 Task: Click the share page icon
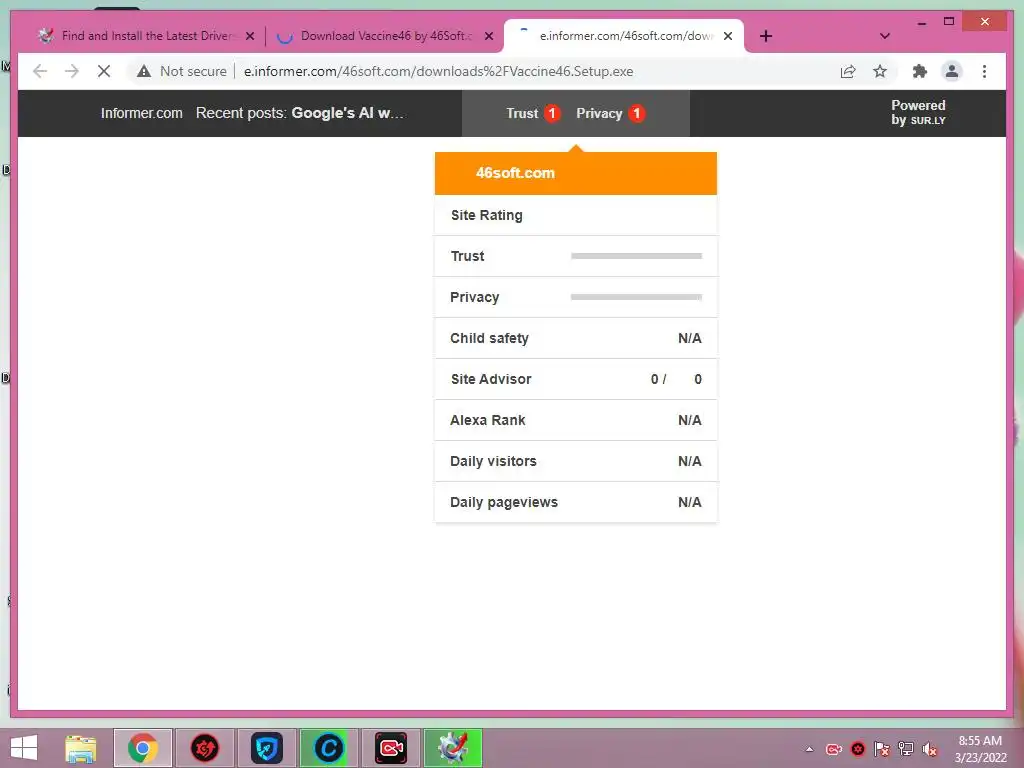(x=848, y=71)
